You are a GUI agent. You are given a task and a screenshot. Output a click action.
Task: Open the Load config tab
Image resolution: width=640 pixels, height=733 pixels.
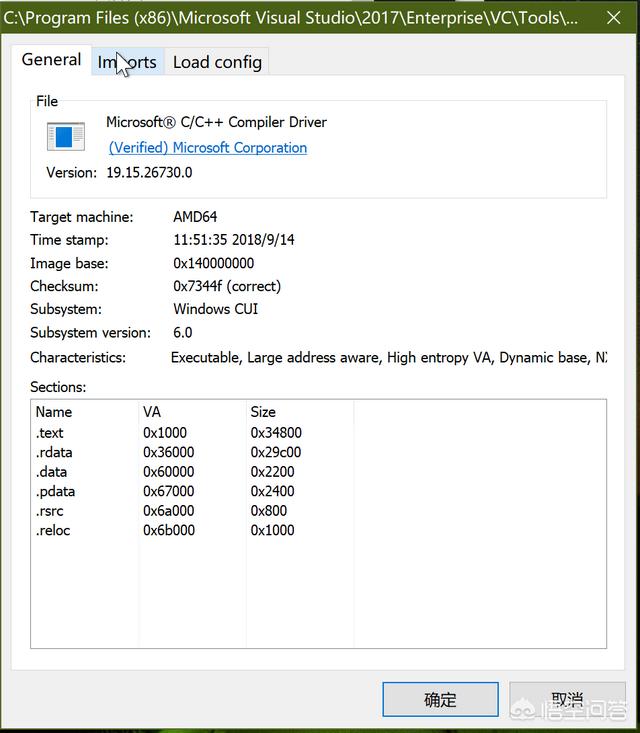(x=217, y=62)
